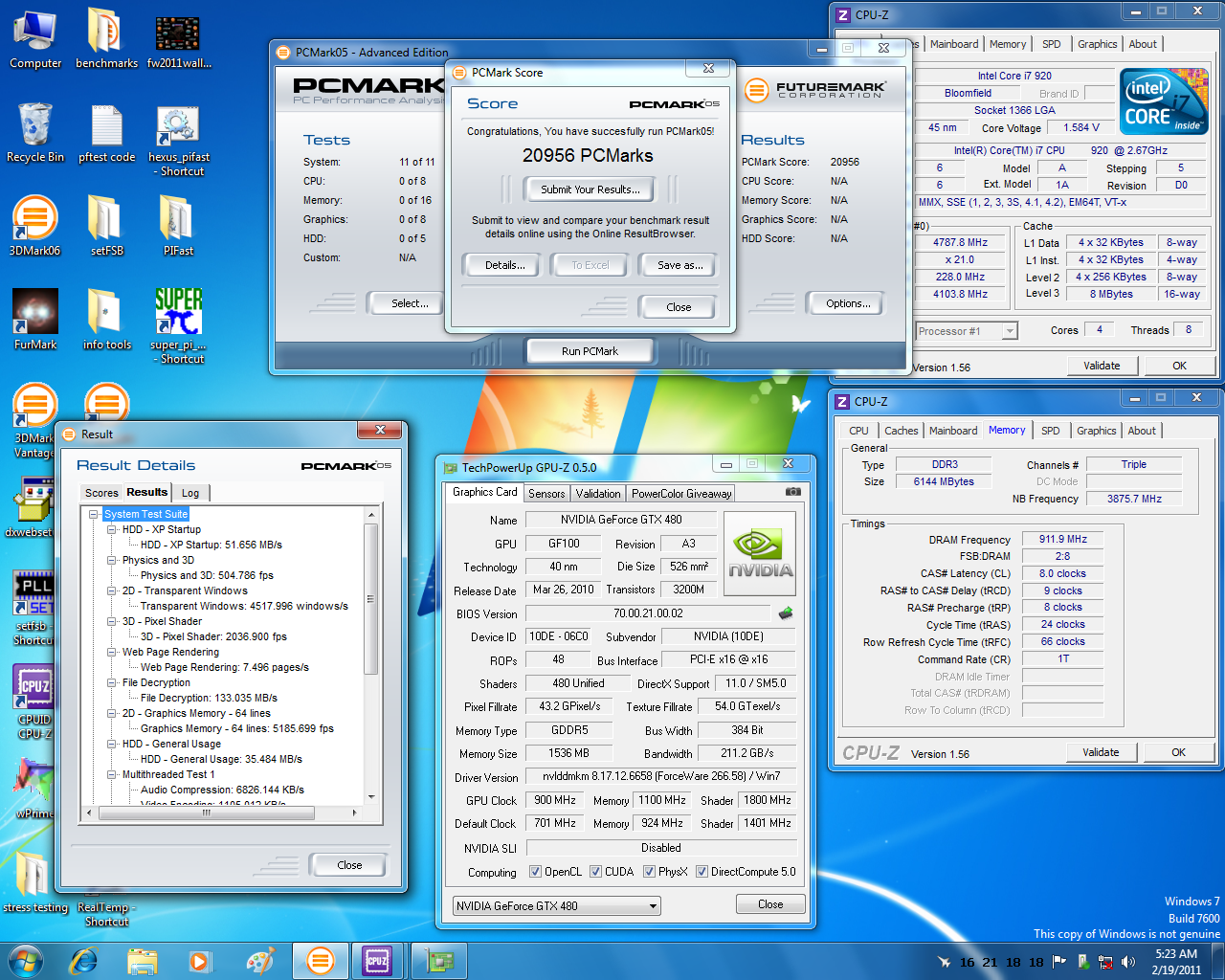Viewport: 1225px width, 980px height.
Task: Switch to the Sensors tab in GPU-Z
Action: click(546, 494)
